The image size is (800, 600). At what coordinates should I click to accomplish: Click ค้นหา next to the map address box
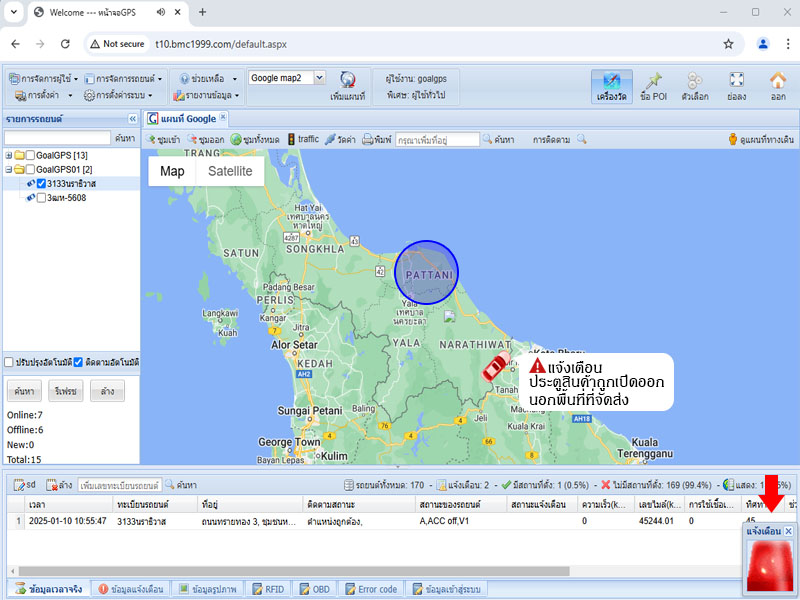[498, 139]
